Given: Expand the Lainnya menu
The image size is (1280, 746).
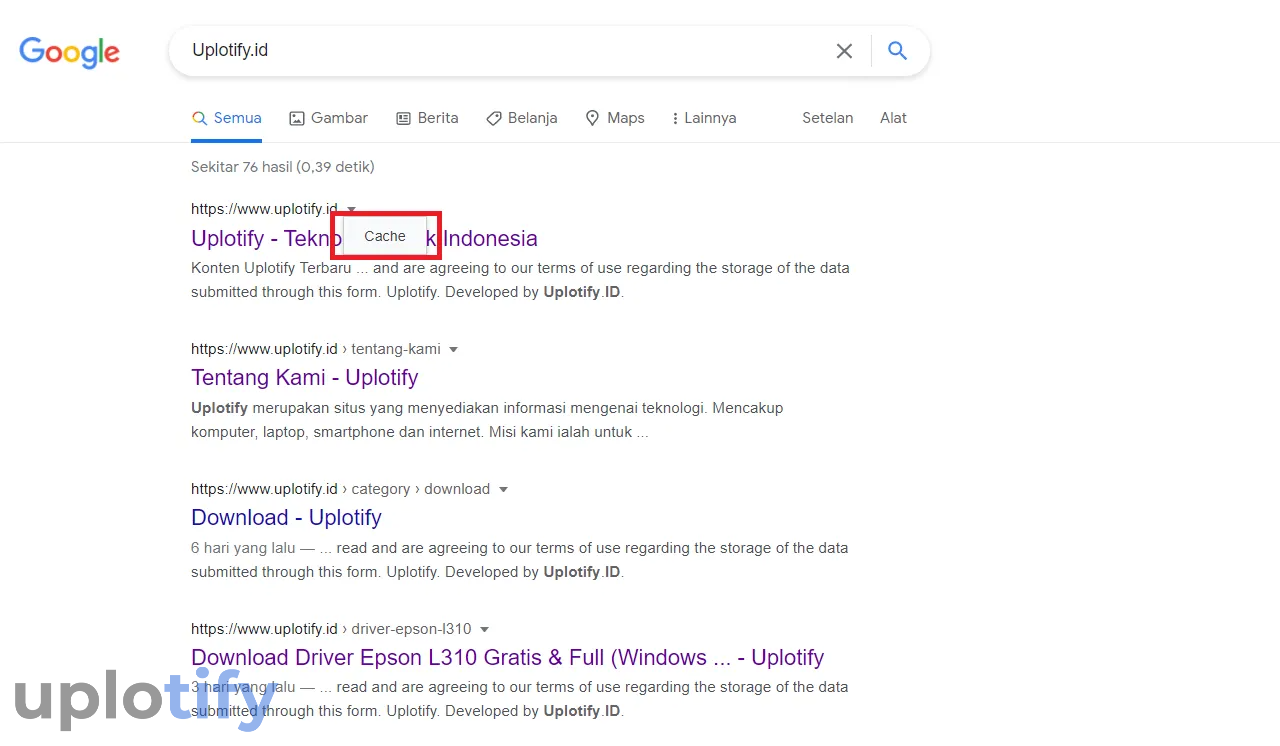Looking at the screenshot, I should 704,118.
